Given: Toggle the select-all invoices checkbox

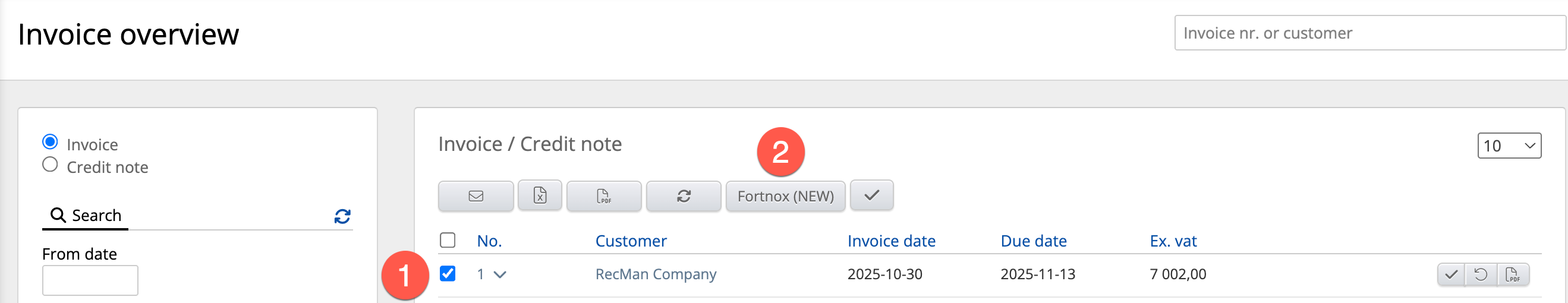Looking at the screenshot, I should (448, 241).
